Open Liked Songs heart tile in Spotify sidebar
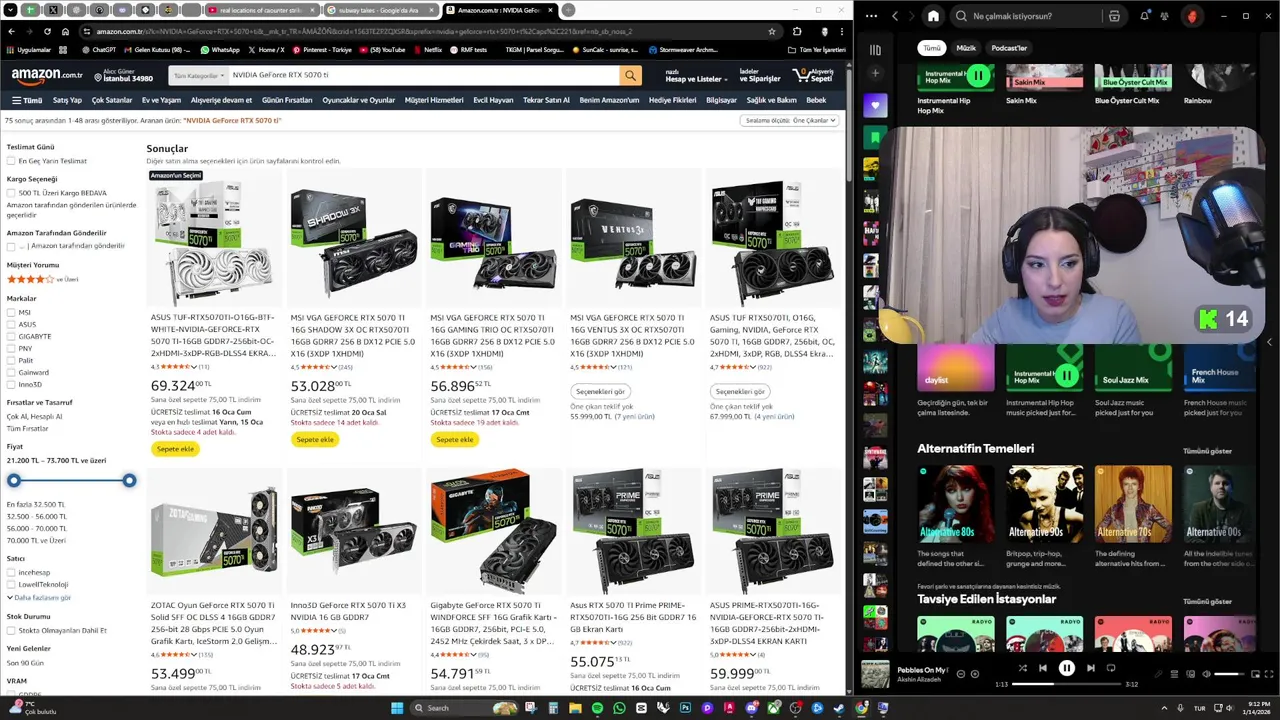 (875, 105)
